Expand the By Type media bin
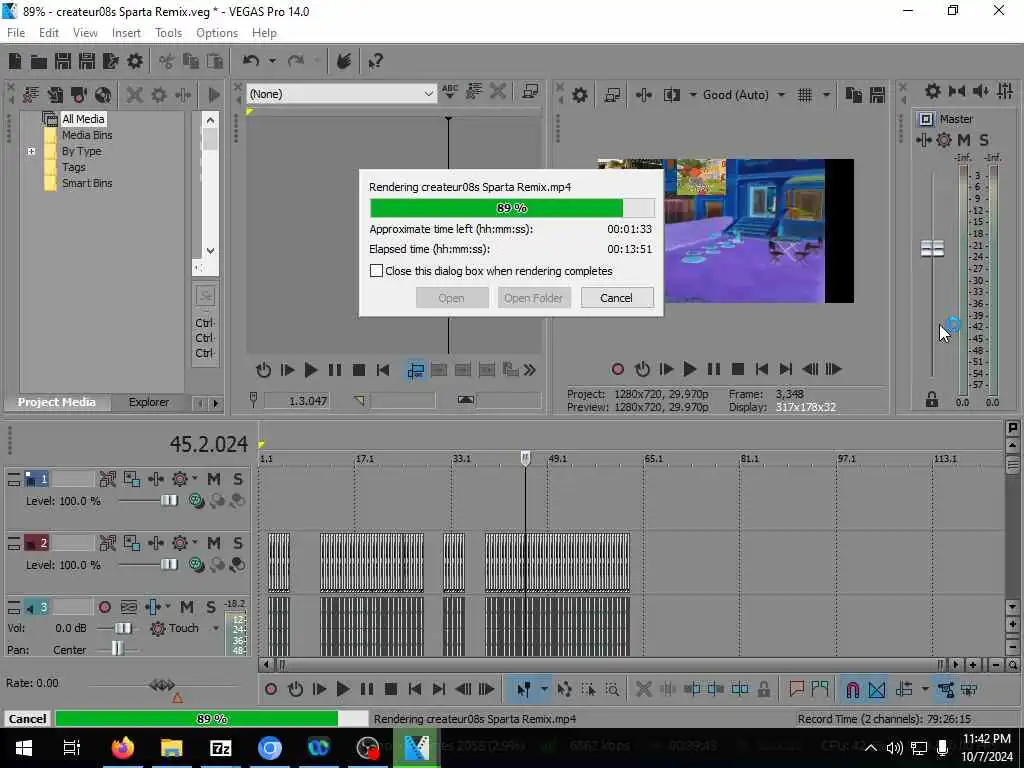 pyautogui.click(x=31, y=152)
